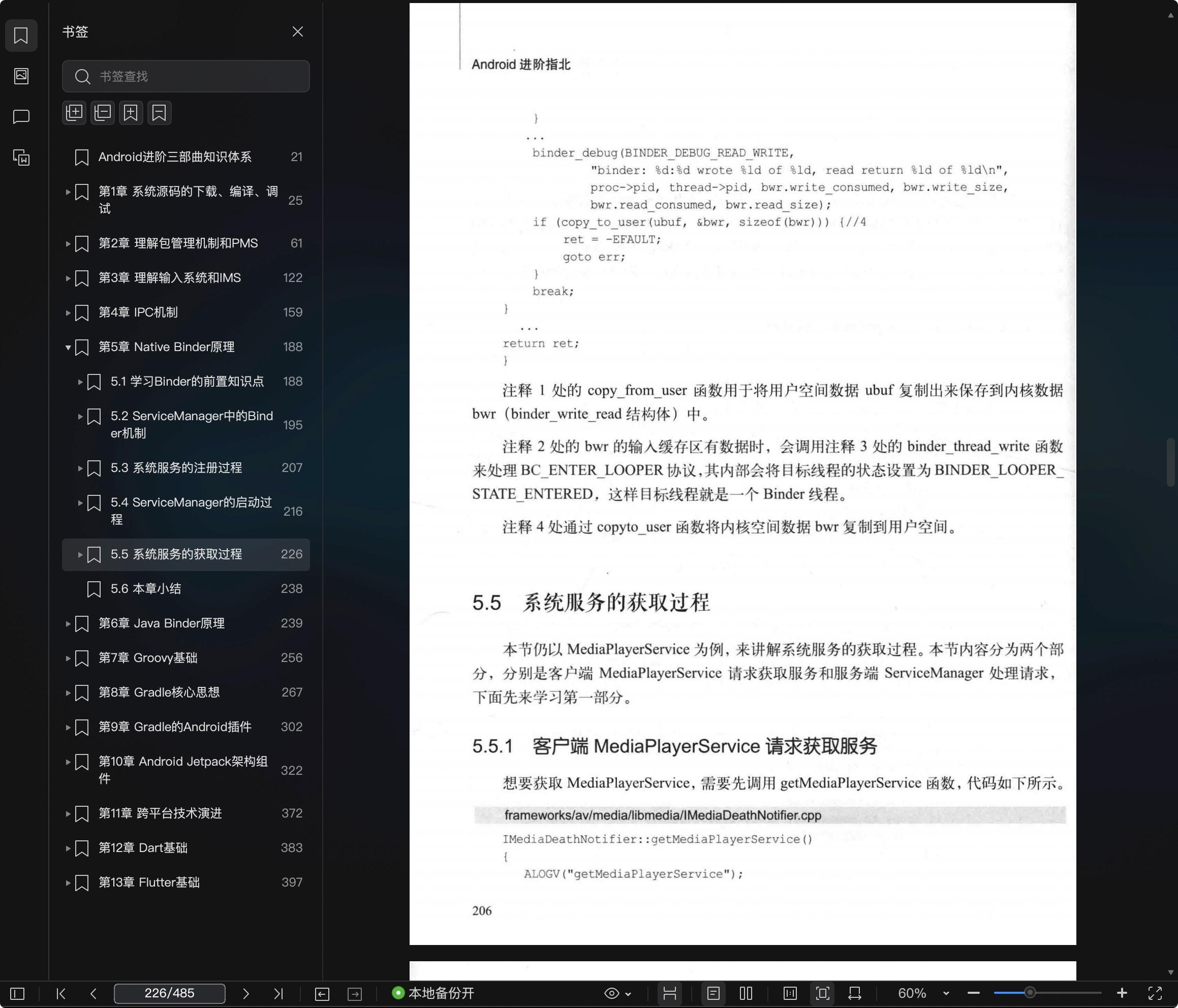1178x1008 pixels.
Task: Open the page thumbnails panel icon
Action: (21, 76)
